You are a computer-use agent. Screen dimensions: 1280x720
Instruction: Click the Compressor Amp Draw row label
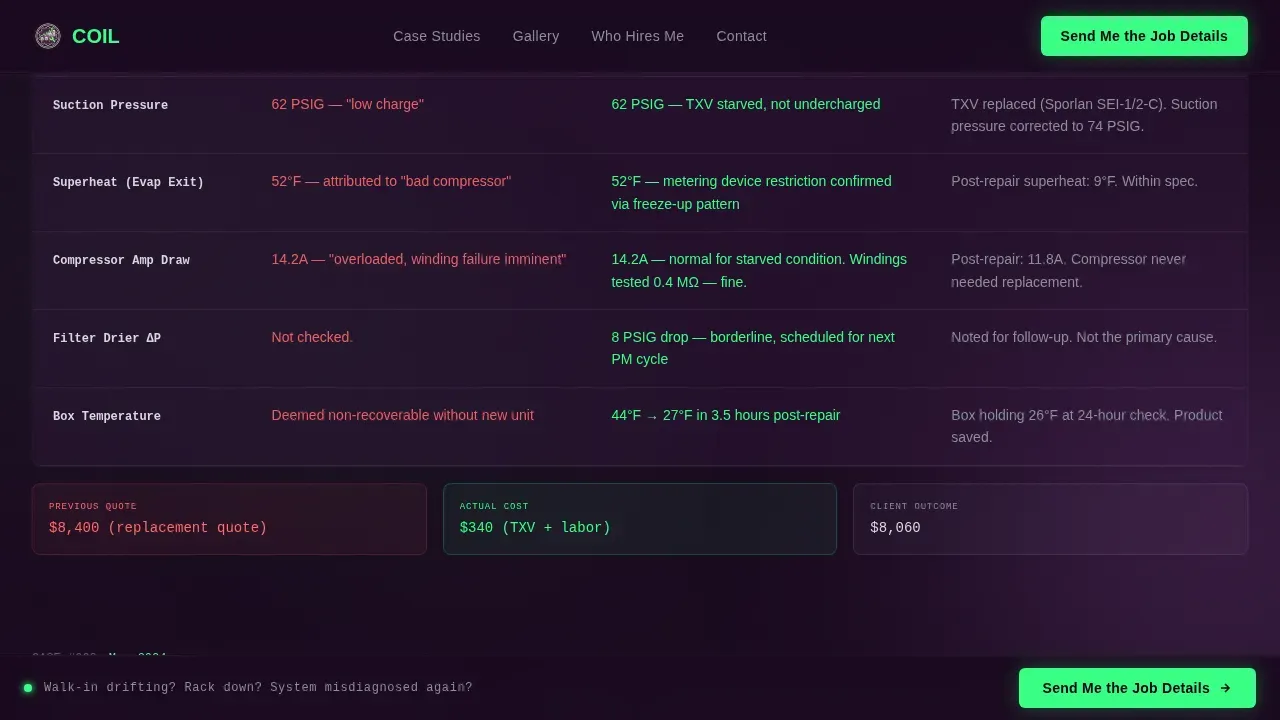click(x=121, y=260)
